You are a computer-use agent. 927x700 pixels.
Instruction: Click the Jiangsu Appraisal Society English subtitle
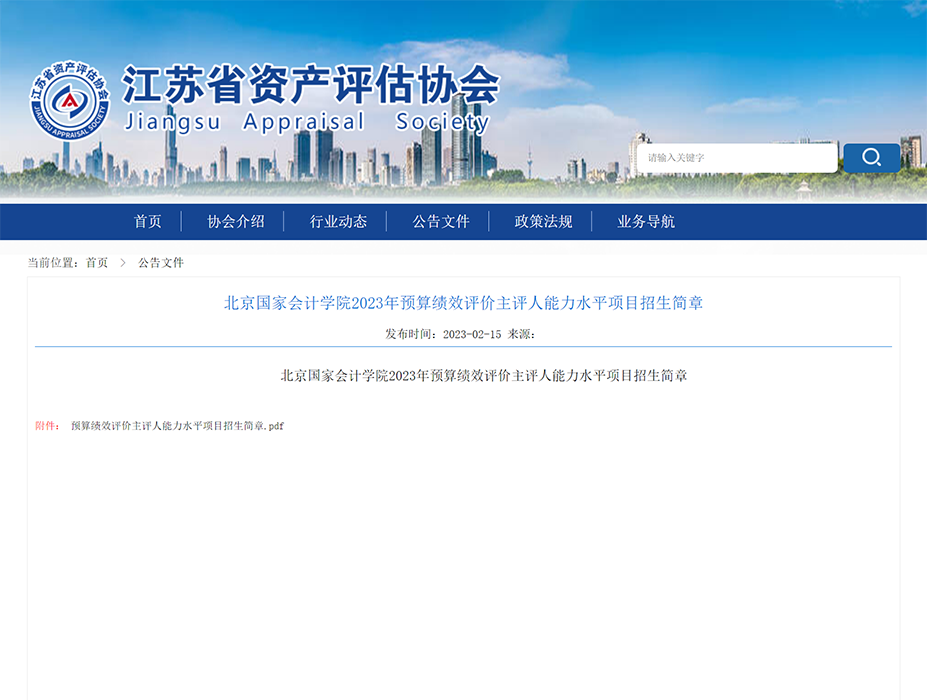coord(307,122)
